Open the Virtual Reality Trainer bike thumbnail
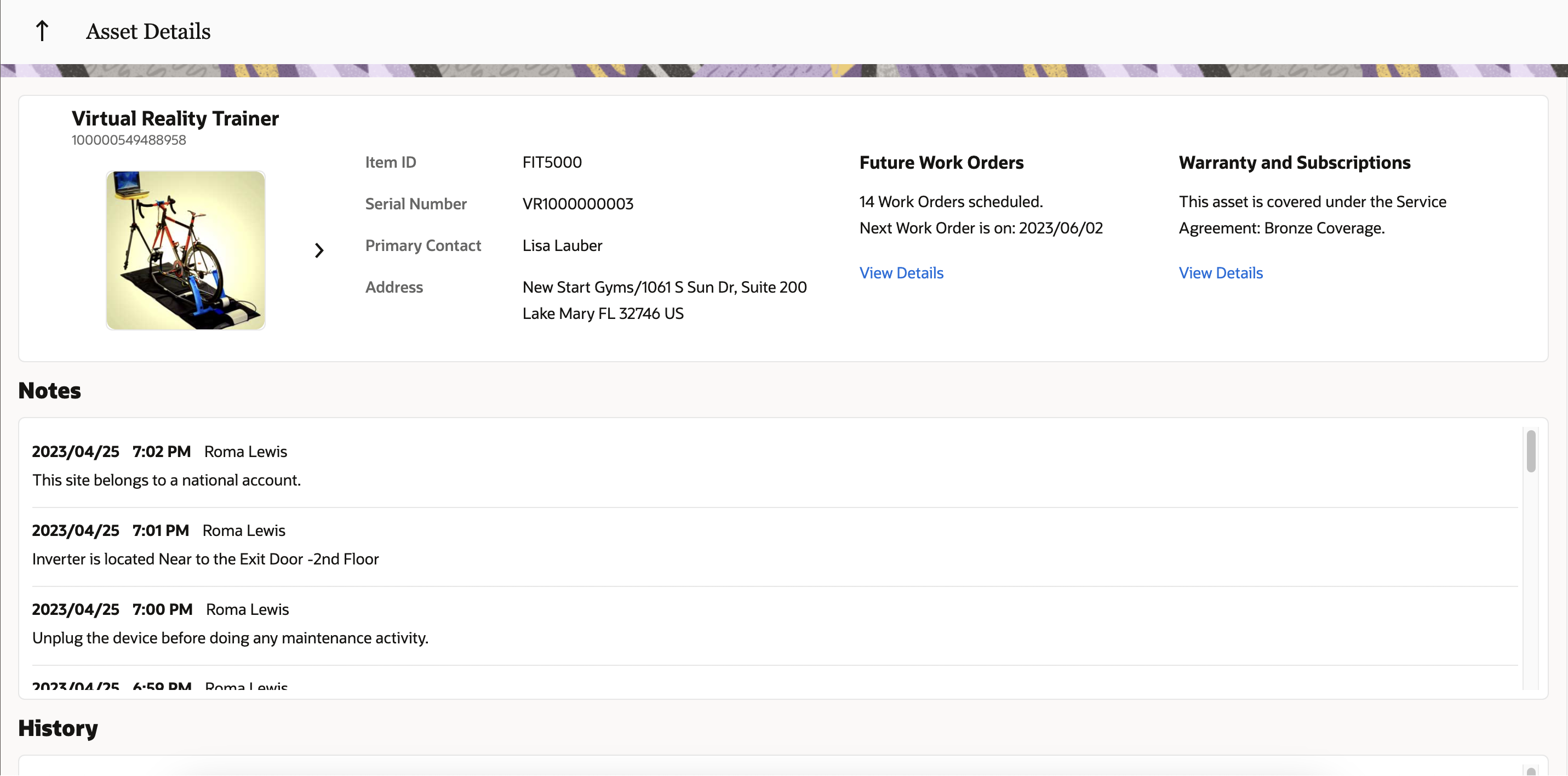 point(186,250)
